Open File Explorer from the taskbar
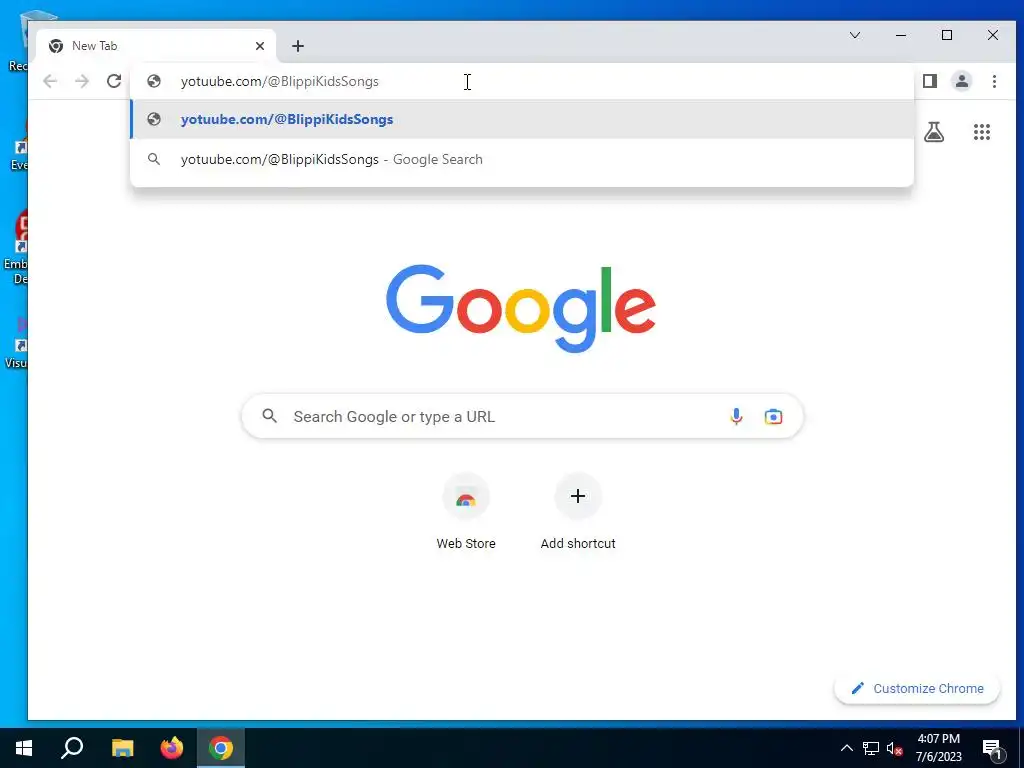Viewport: 1024px width, 768px height. [122, 748]
